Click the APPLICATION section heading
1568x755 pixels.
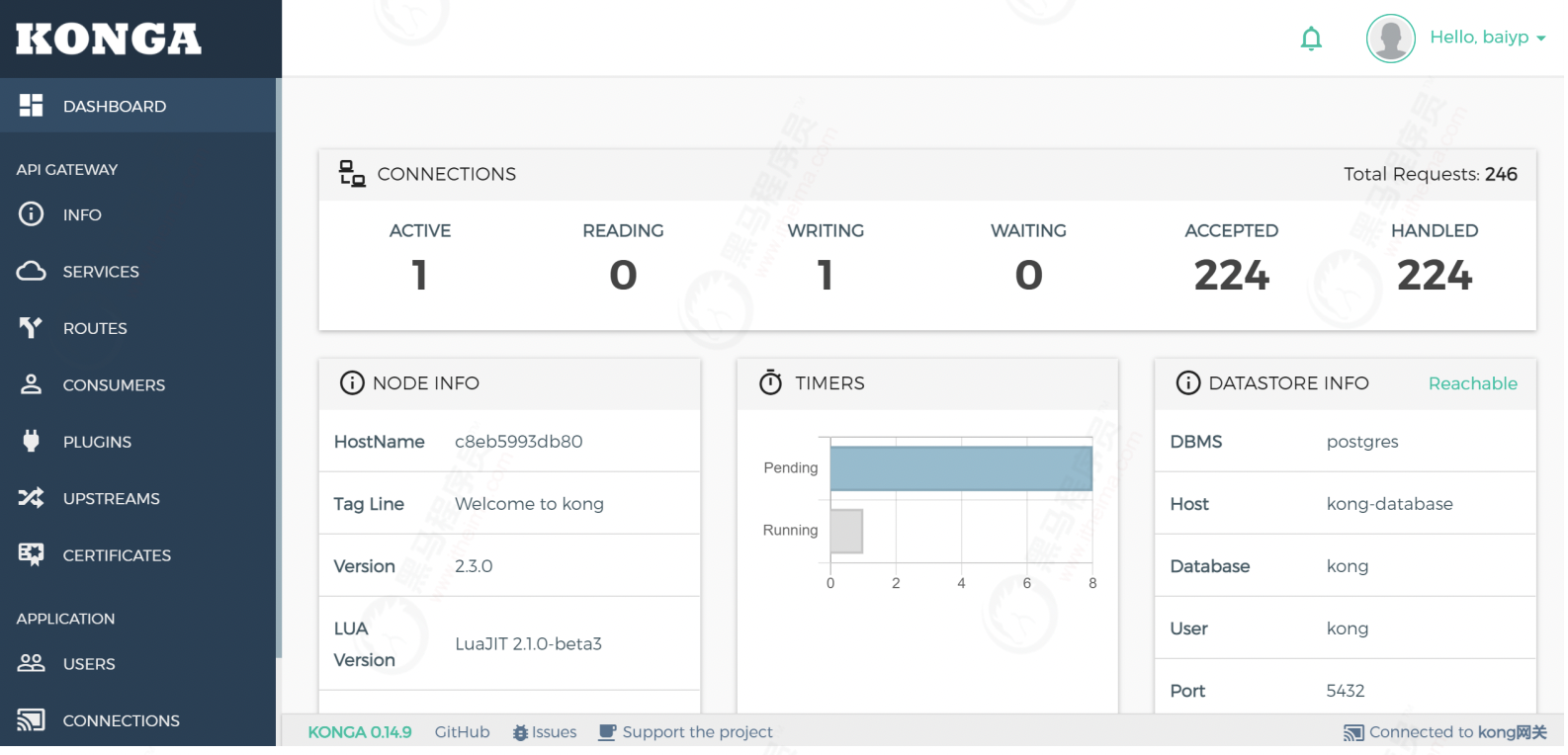pos(65,619)
